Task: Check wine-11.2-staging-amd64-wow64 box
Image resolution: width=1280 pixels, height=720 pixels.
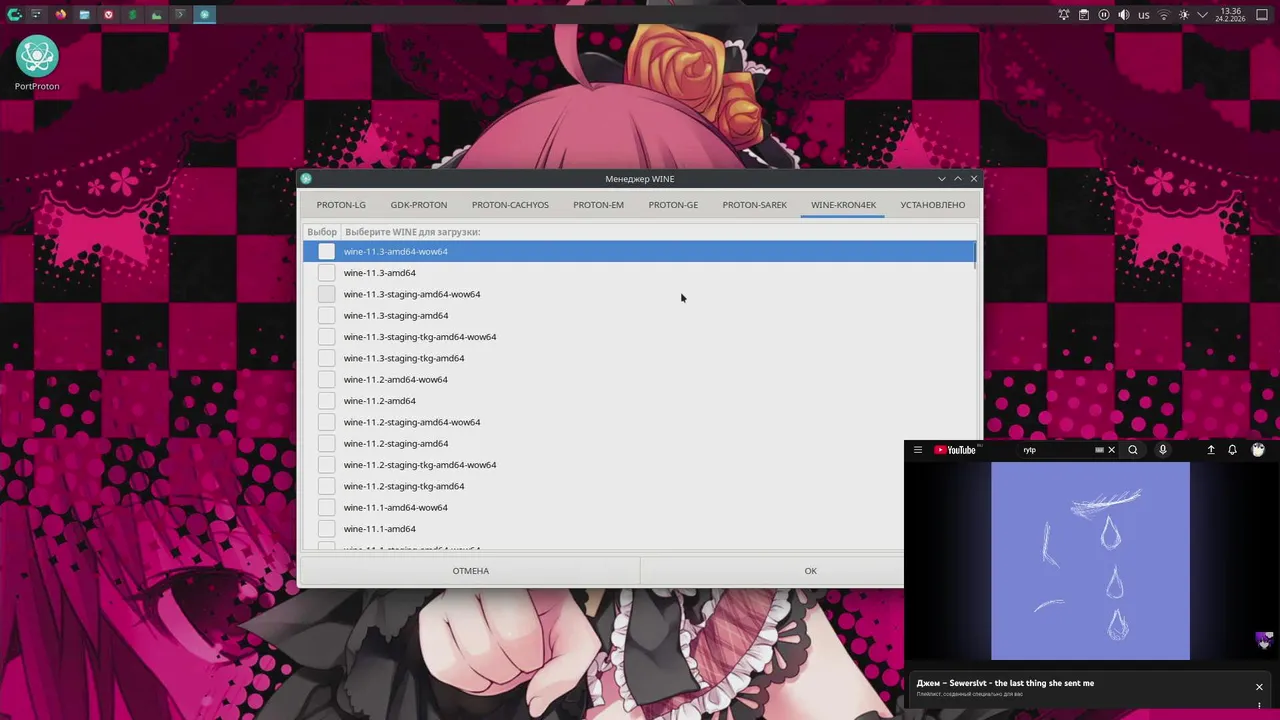Action: 326,422
